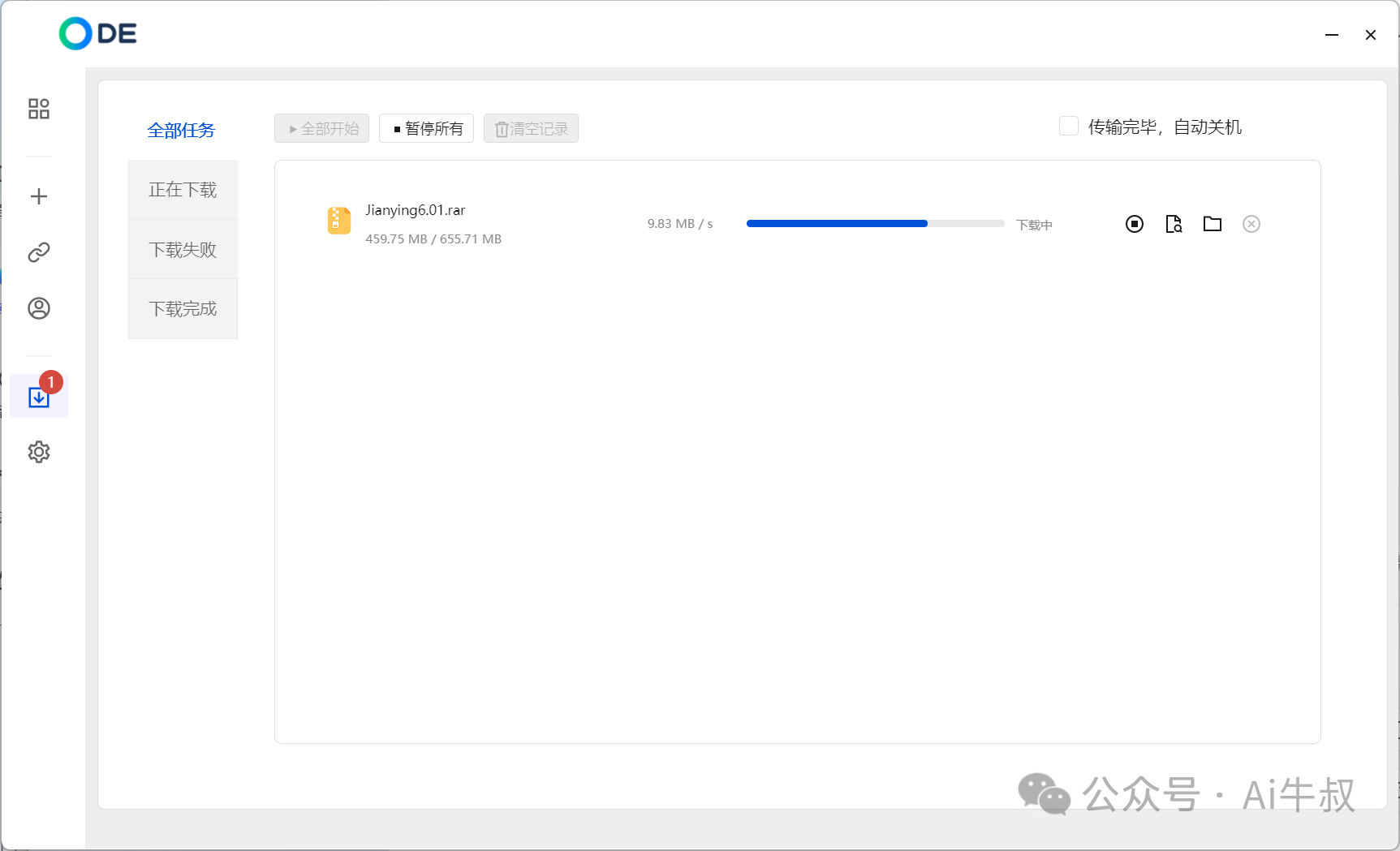Stop the Jianying6.01.rar download
This screenshot has height=851, width=1400.
click(x=1134, y=224)
